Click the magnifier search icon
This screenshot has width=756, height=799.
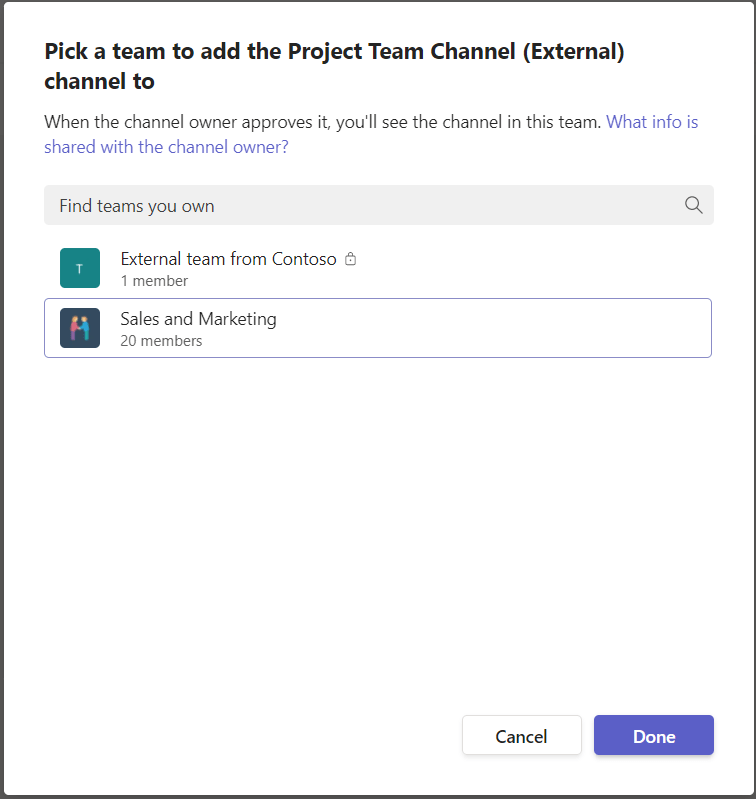tap(693, 205)
